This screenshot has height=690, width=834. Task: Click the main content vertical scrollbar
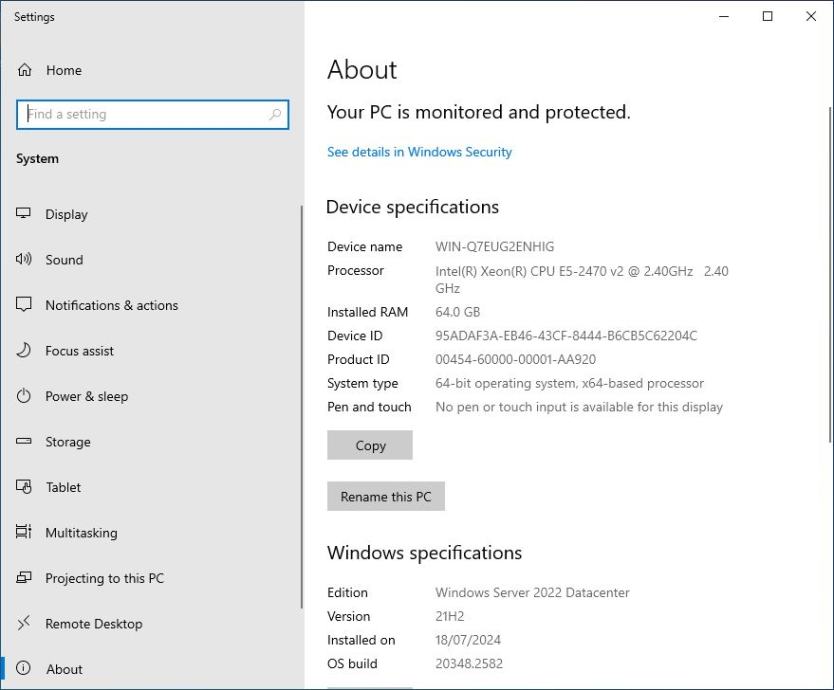point(828,270)
